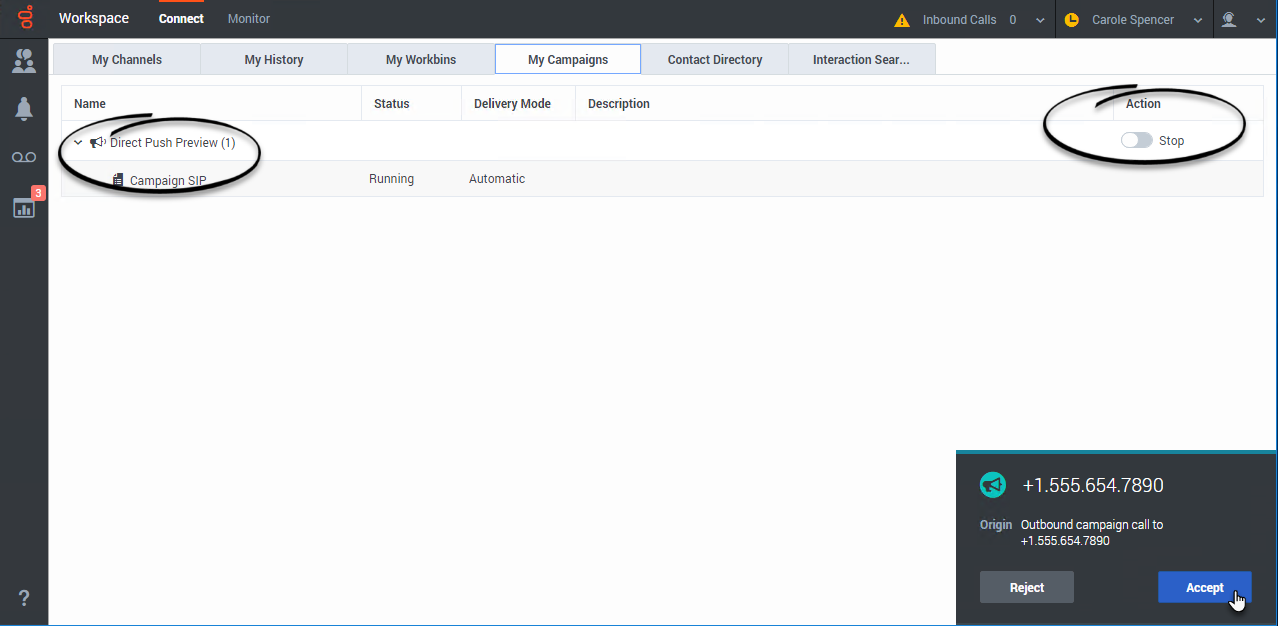
Task: Toggle the Direct Push Preview Stop switch
Action: click(x=1136, y=141)
